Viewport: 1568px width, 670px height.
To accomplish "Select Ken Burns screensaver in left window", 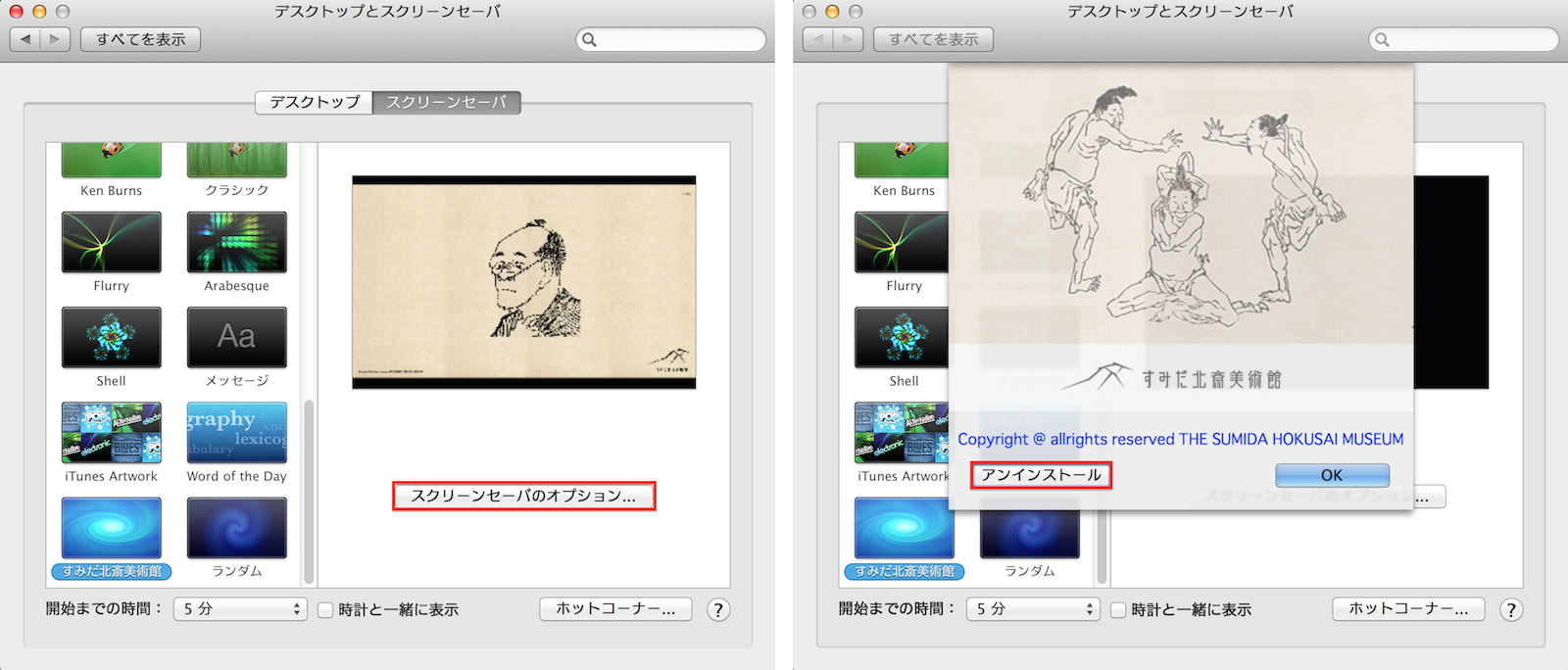I will pyautogui.click(x=112, y=161).
